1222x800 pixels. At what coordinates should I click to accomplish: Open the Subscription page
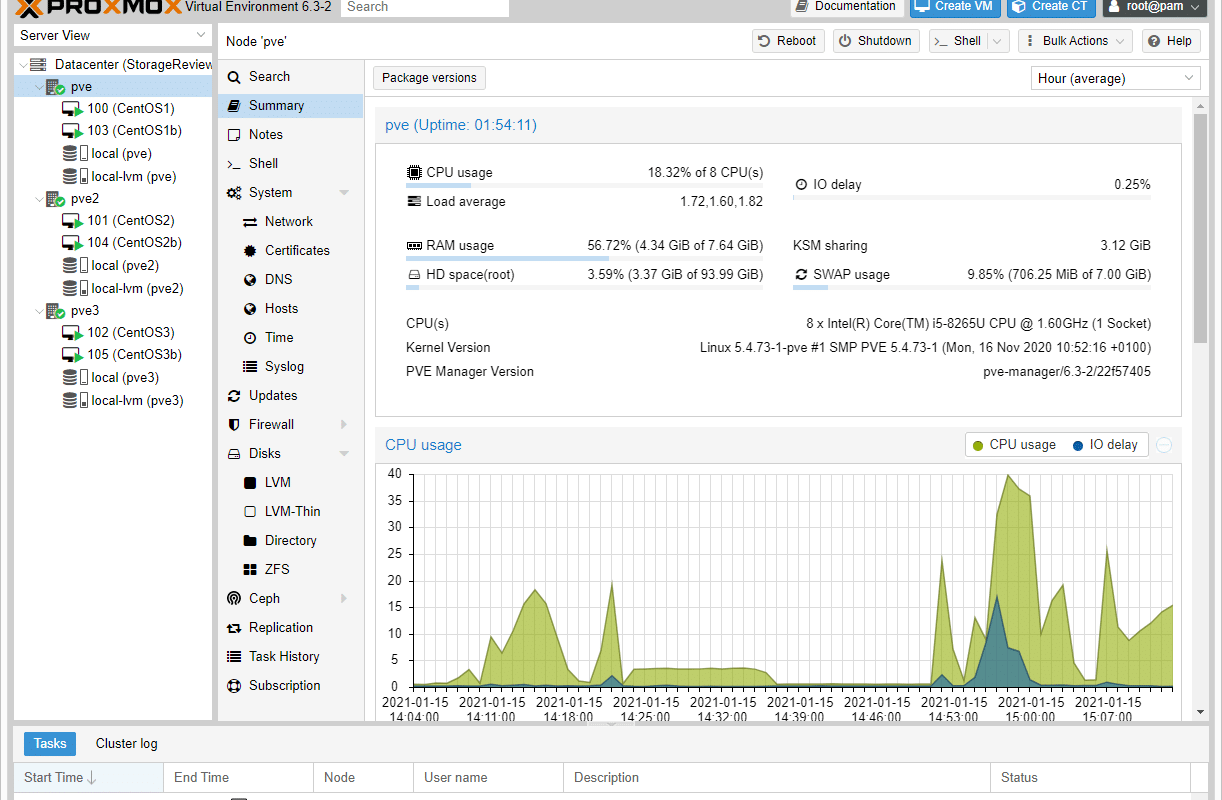tap(291, 686)
